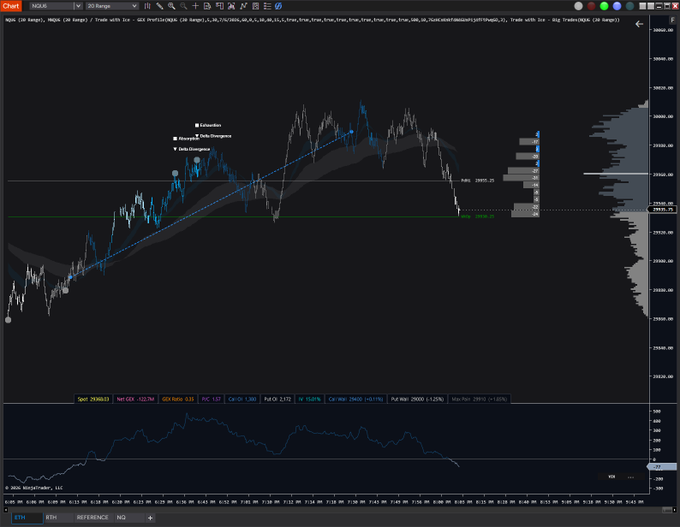Open the Data Series icon
Image resolution: width=680 pixels, height=527 pixels.
232,6
